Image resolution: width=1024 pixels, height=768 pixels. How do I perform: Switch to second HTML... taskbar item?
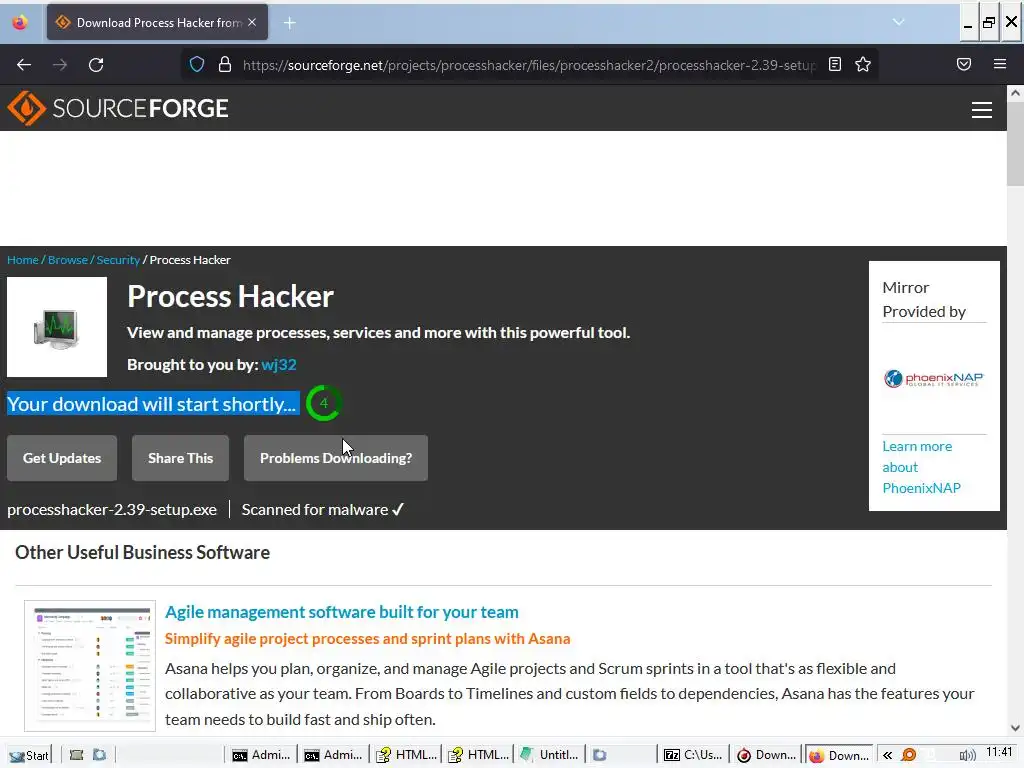478,755
